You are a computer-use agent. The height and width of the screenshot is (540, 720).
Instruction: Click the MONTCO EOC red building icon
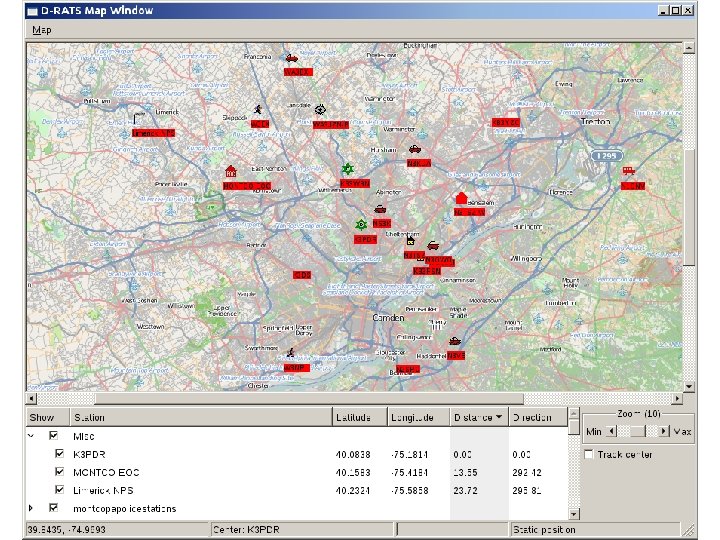(x=231, y=171)
